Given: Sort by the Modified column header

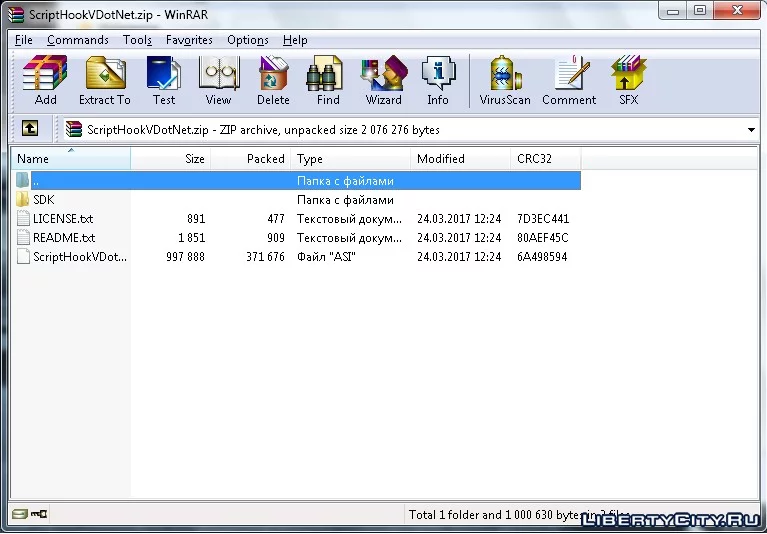Looking at the screenshot, I should [461, 158].
